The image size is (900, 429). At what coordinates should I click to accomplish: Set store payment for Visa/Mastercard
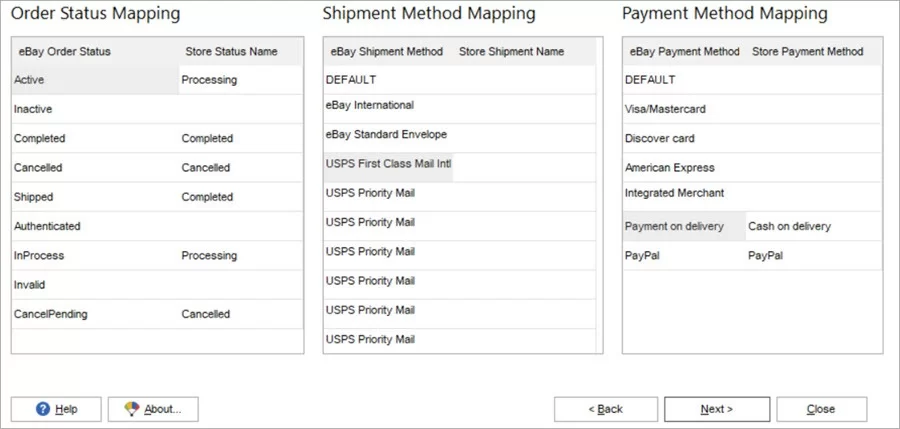(x=812, y=109)
